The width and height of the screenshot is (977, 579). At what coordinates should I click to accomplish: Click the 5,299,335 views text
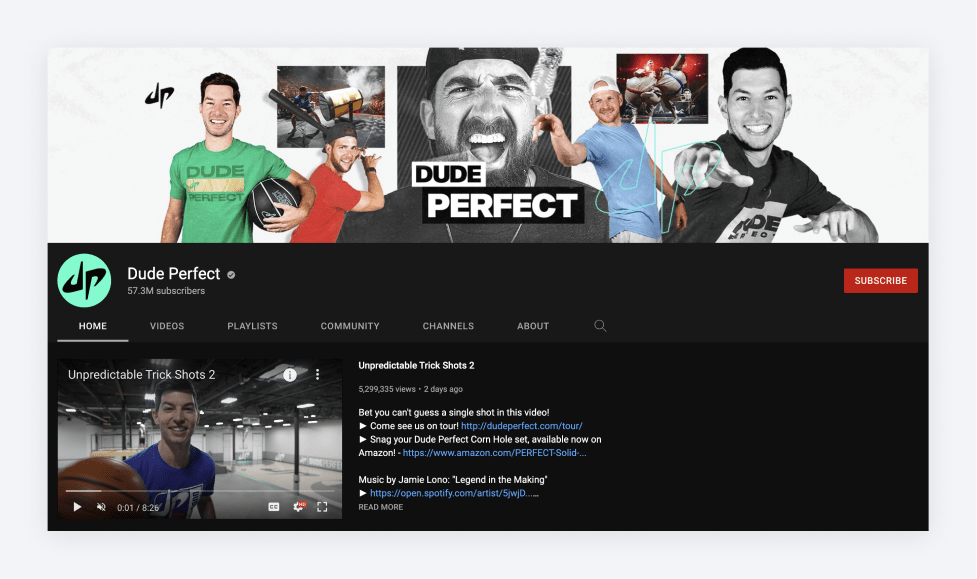pyautogui.click(x=387, y=389)
